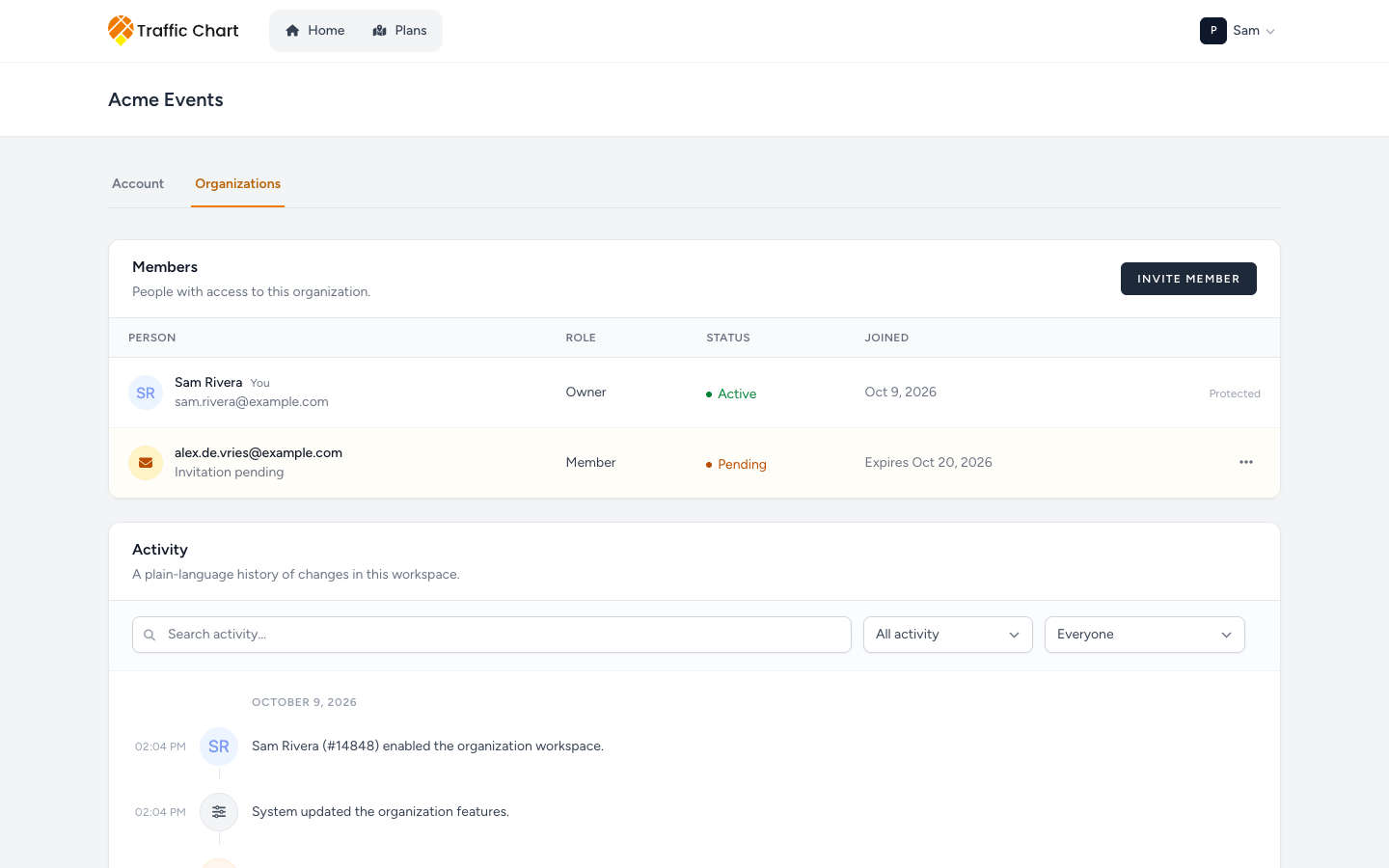Click the Owner role cell
This screenshot has width=1389, height=868.
[586, 393]
